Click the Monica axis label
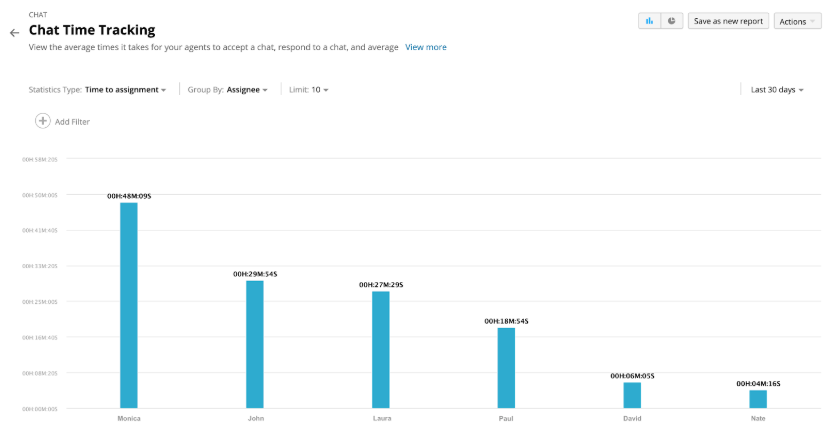This screenshot has height=439, width=832. click(x=129, y=418)
